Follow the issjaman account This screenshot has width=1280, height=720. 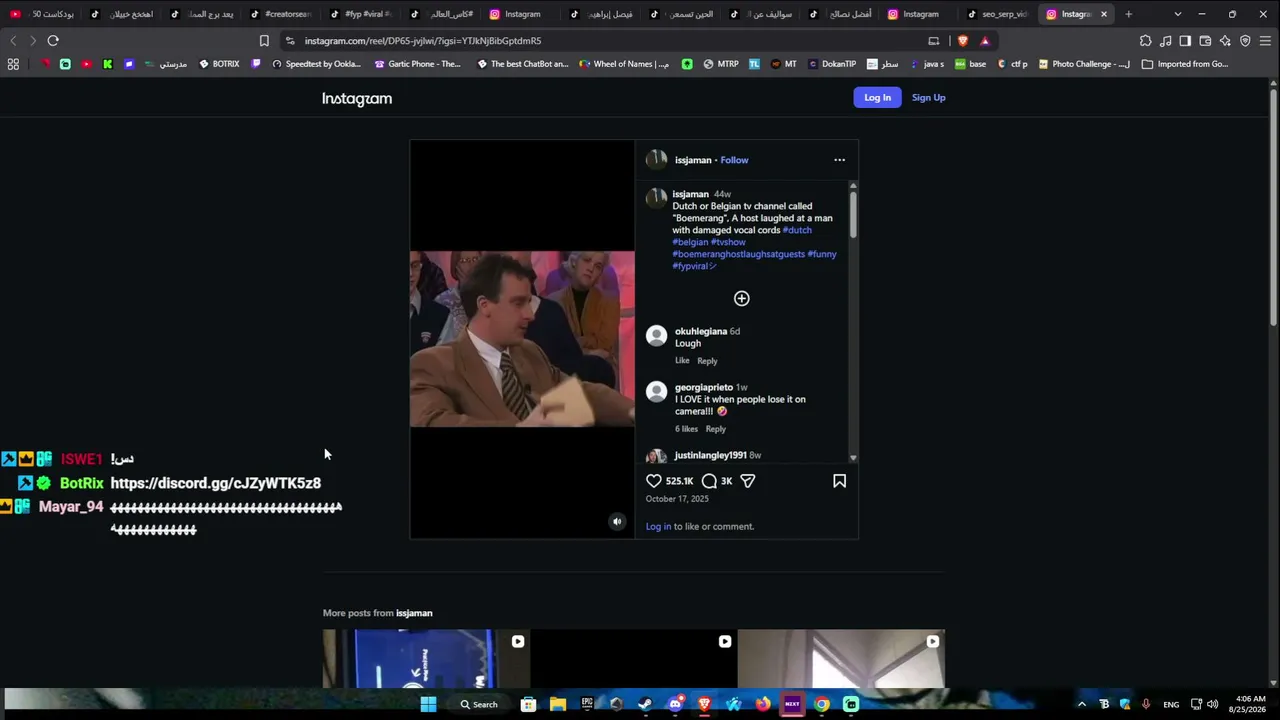point(734,160)
